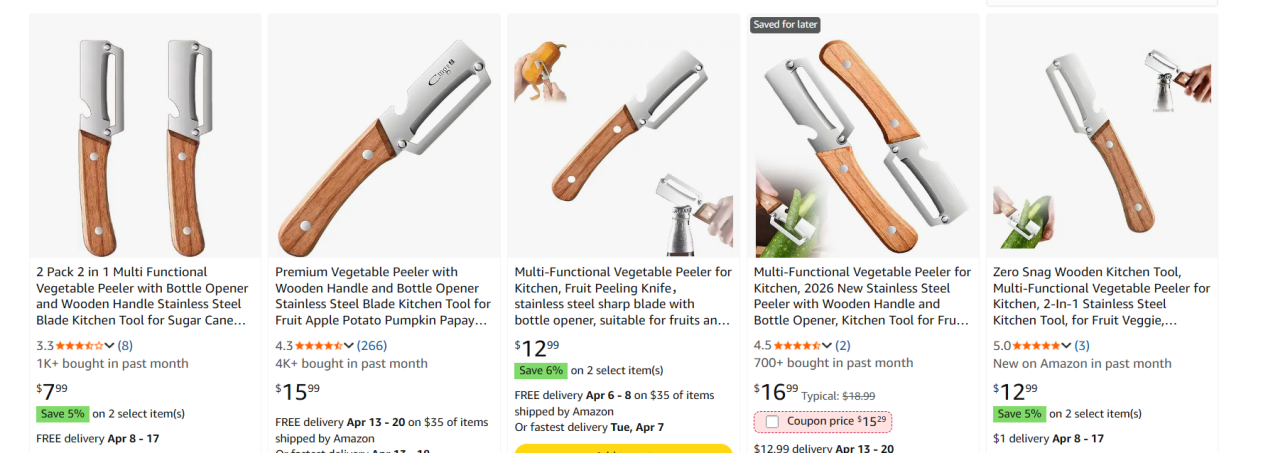This screenshot has height=453, width=1268.
Task: Open the Premium Vegetable Peeler title link
Action: (x=383, y=296)
